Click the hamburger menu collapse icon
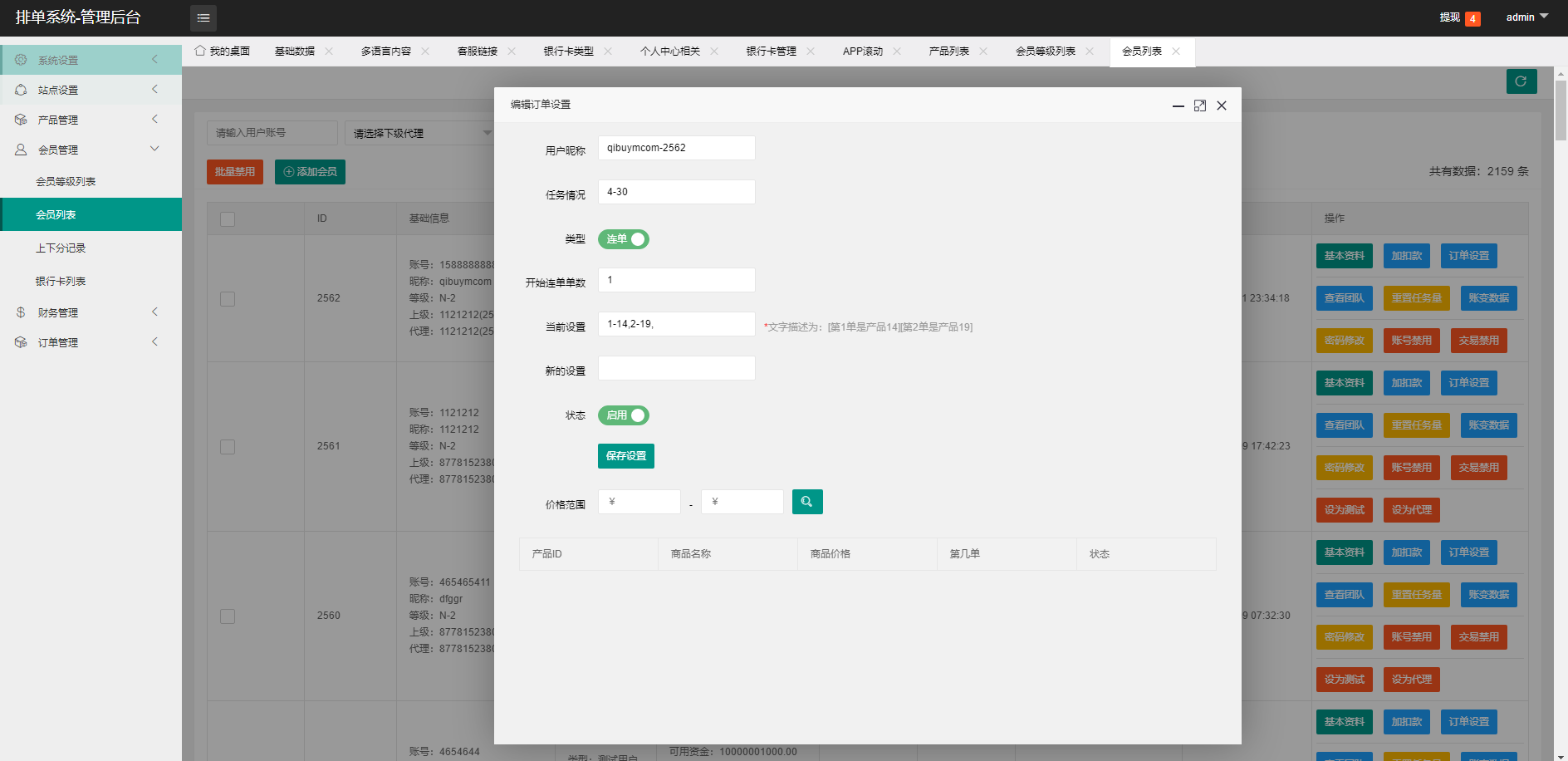Image resolution: width=1568 pixels, height=761 pixels. click(203, 17)
